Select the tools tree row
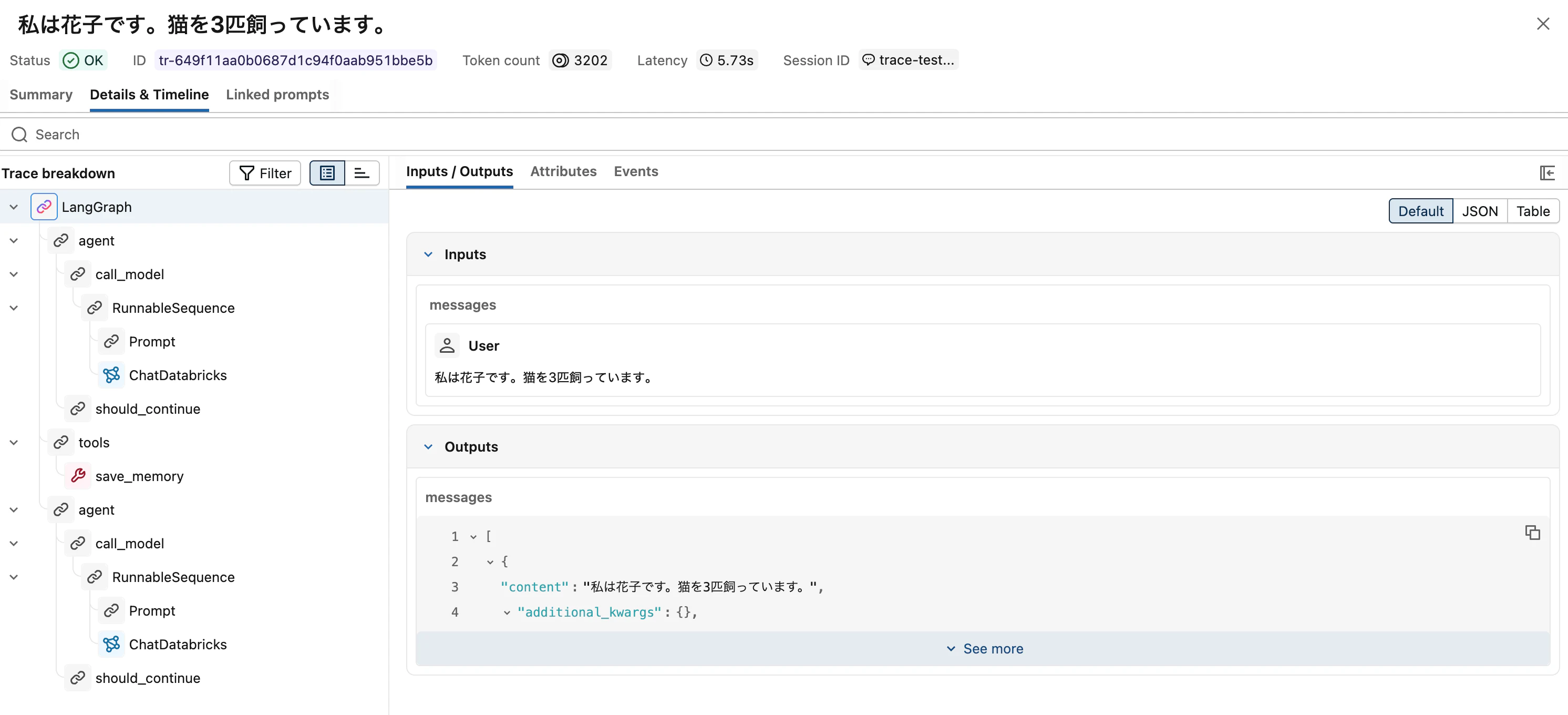1568x715 pixels. click(x=194, y=443)
